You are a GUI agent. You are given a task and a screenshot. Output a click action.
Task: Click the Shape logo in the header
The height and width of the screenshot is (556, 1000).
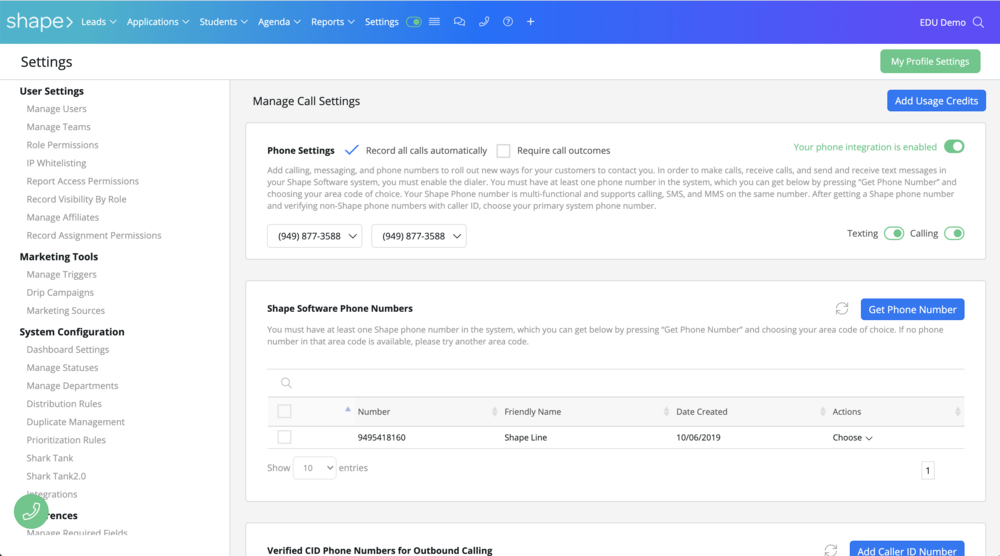39,22
